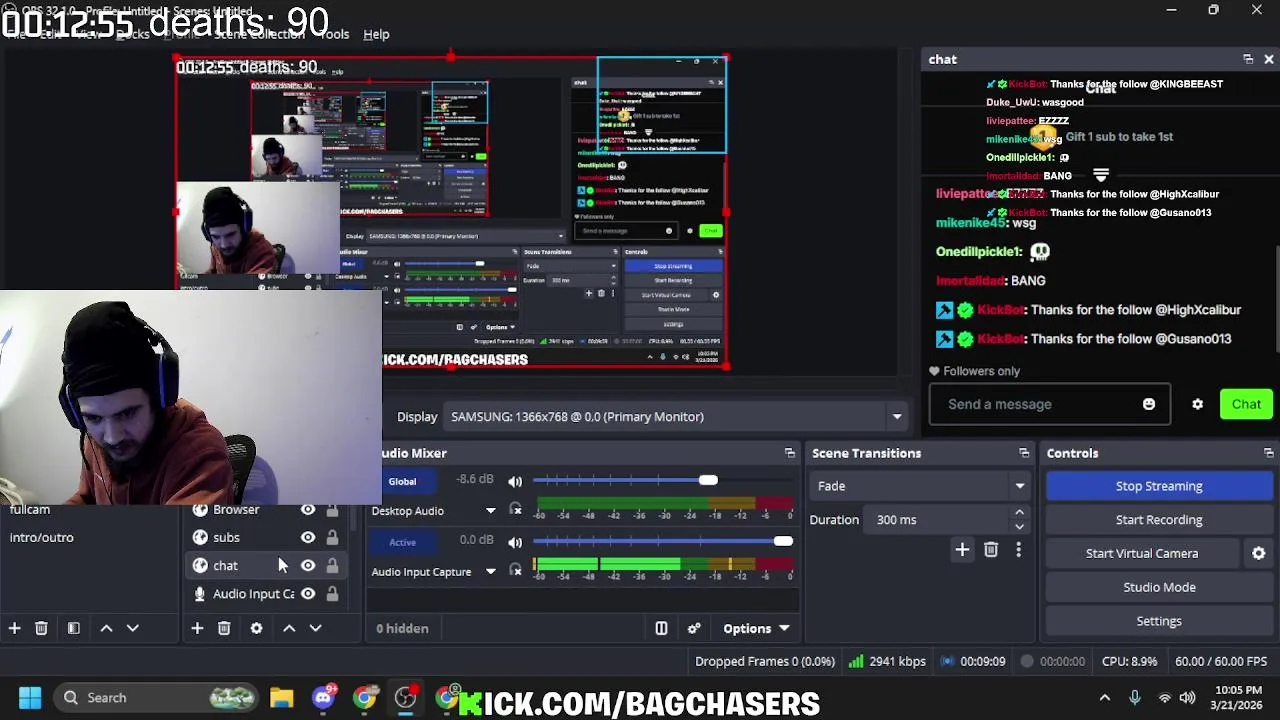The image size is (1280, 720).
Task: Open the Help menu
Action: pyautogui.click(x=376, y=34)
